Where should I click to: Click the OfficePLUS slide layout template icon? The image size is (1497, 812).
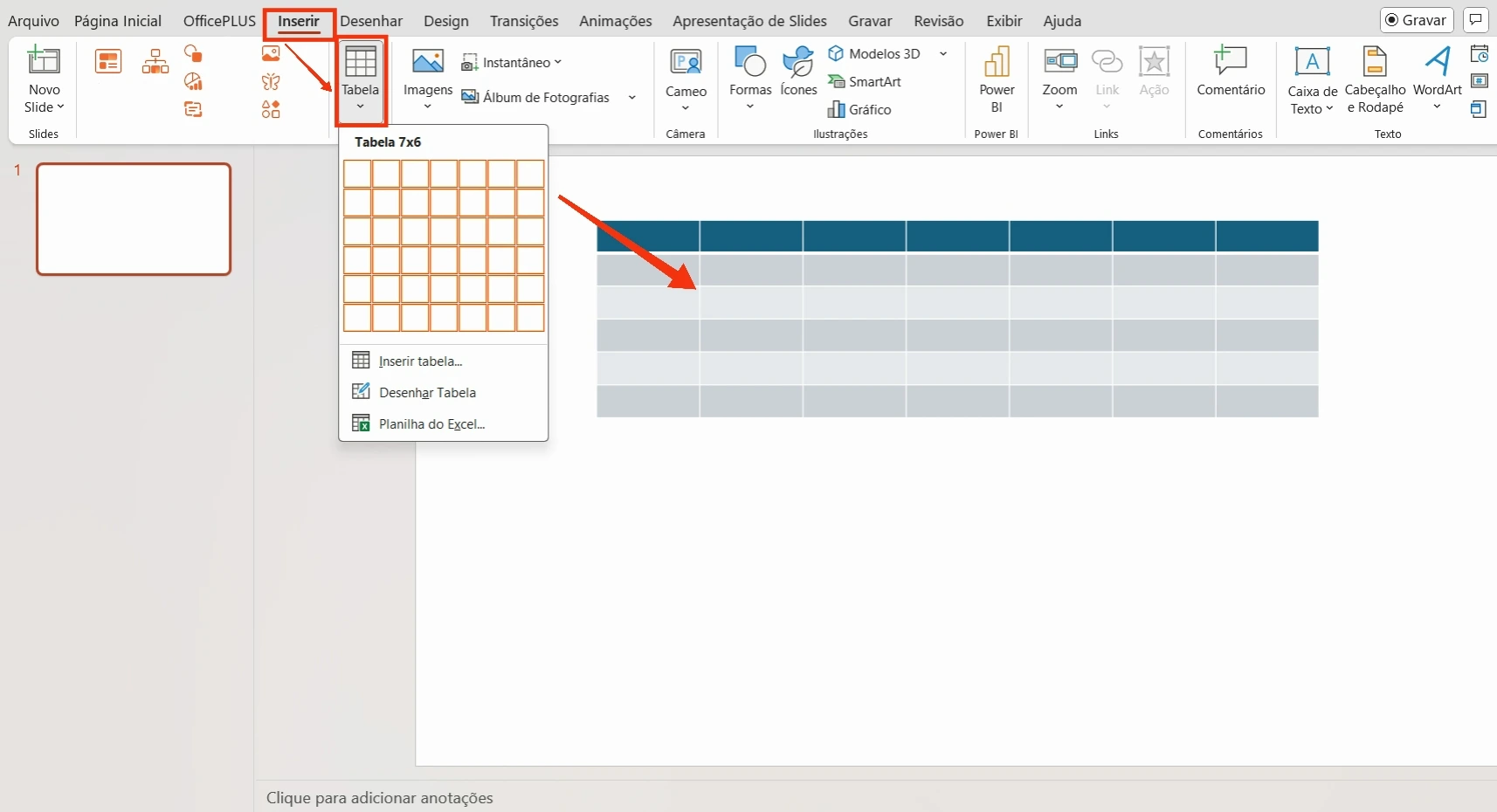click(108, 61)
